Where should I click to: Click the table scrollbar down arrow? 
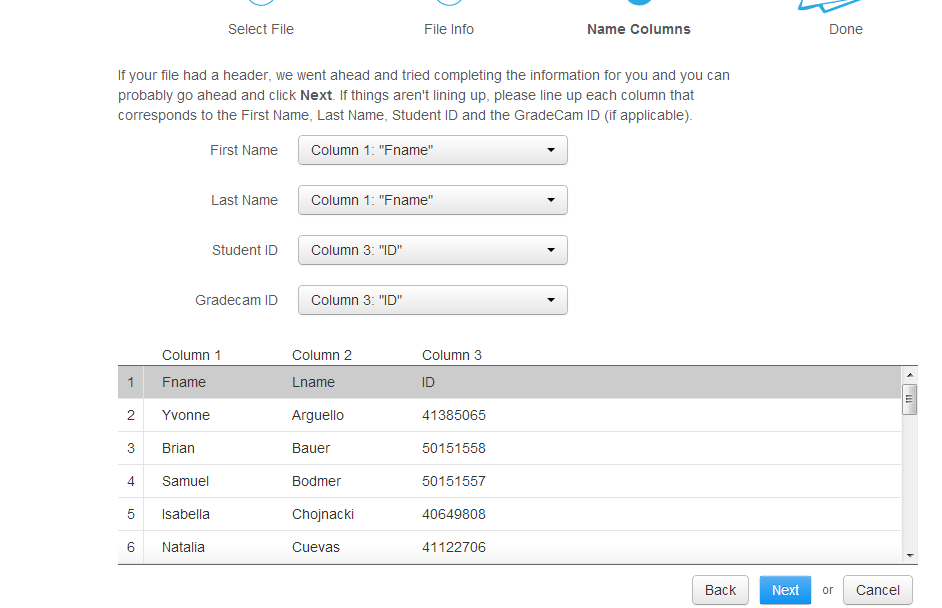click(910, 556)
